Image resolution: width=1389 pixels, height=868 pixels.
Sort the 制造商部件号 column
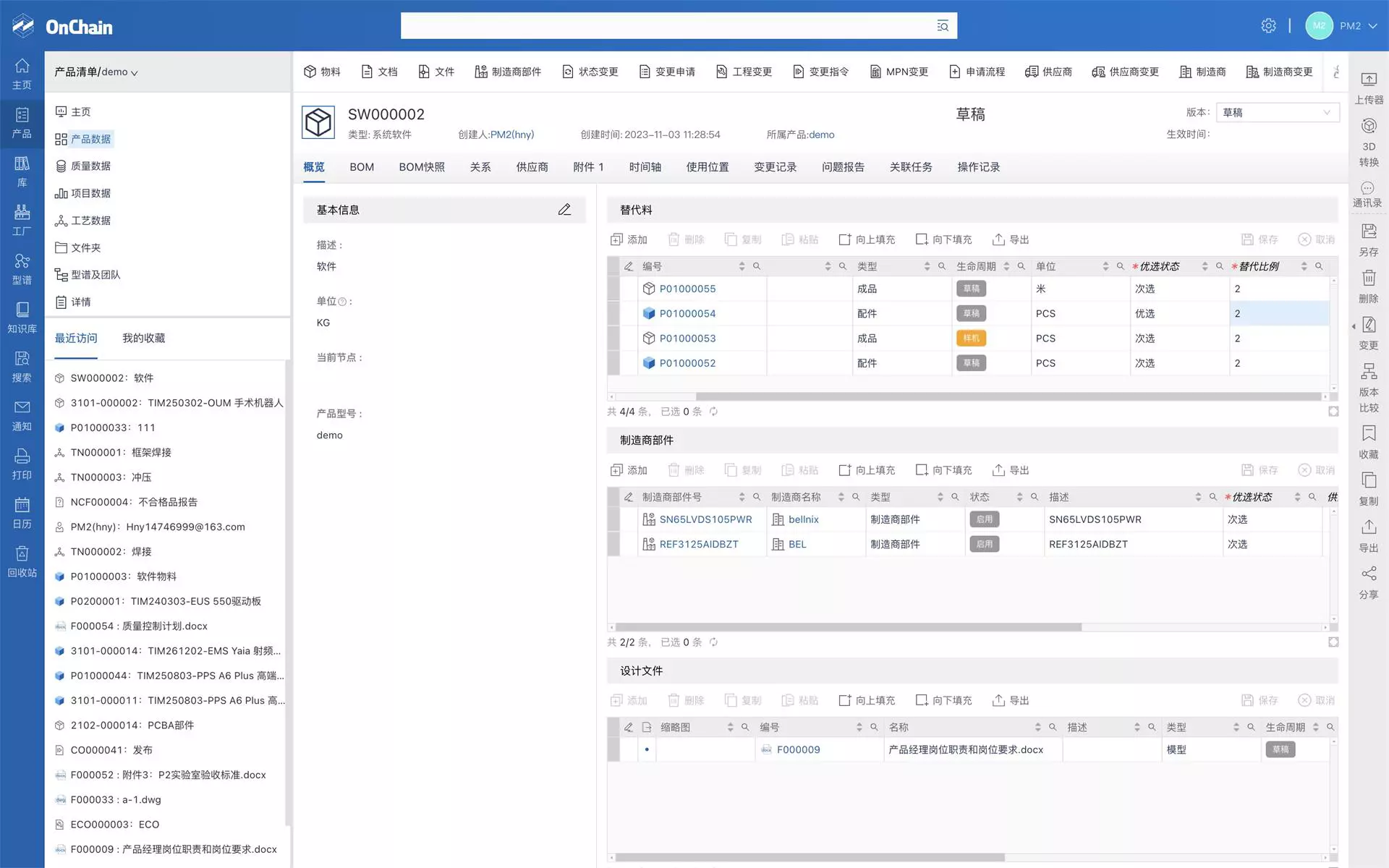click(x=742, y=497)
